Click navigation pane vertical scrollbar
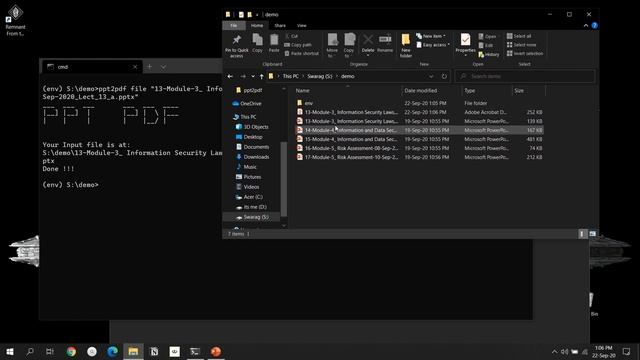Viewport: 640px width, 360px height. [284, 179]
